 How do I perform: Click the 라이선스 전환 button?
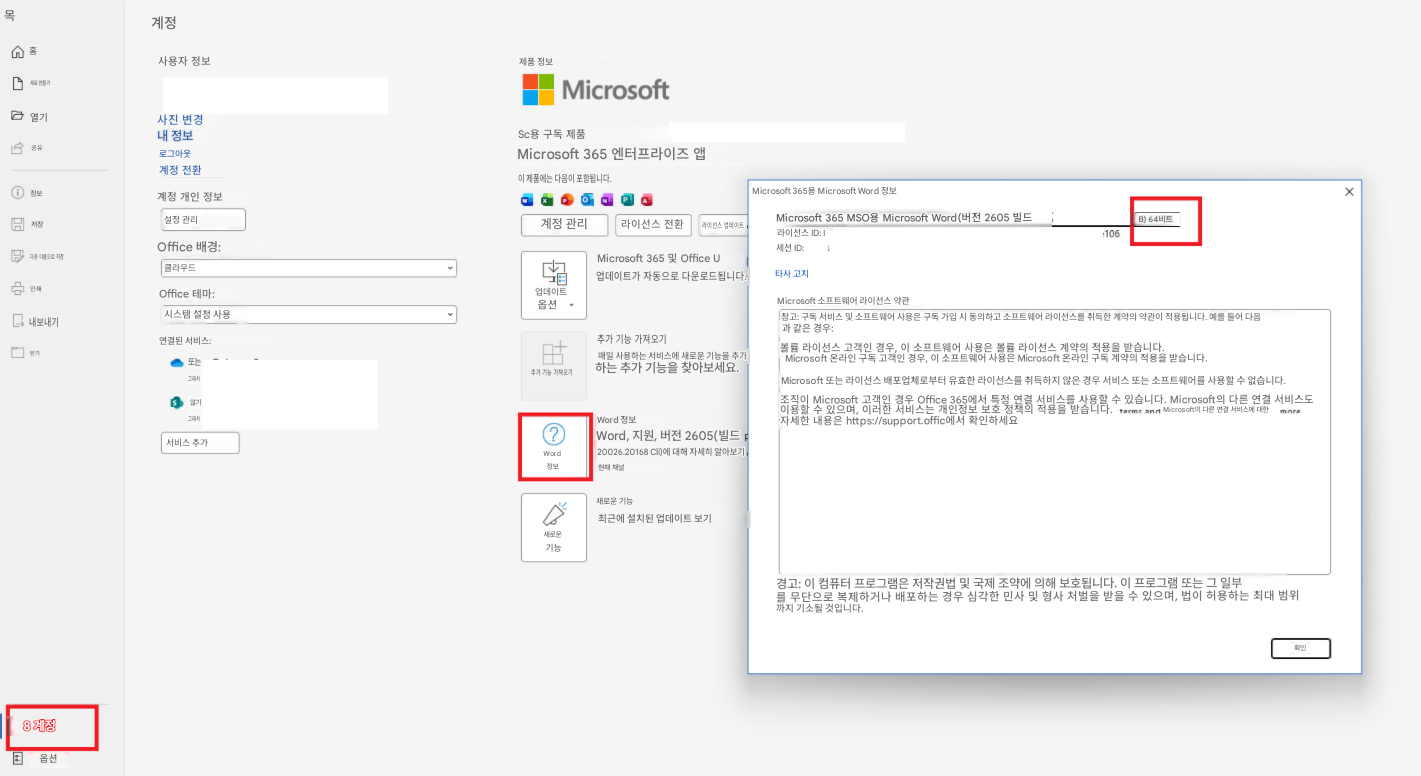[x=653, y=224]
